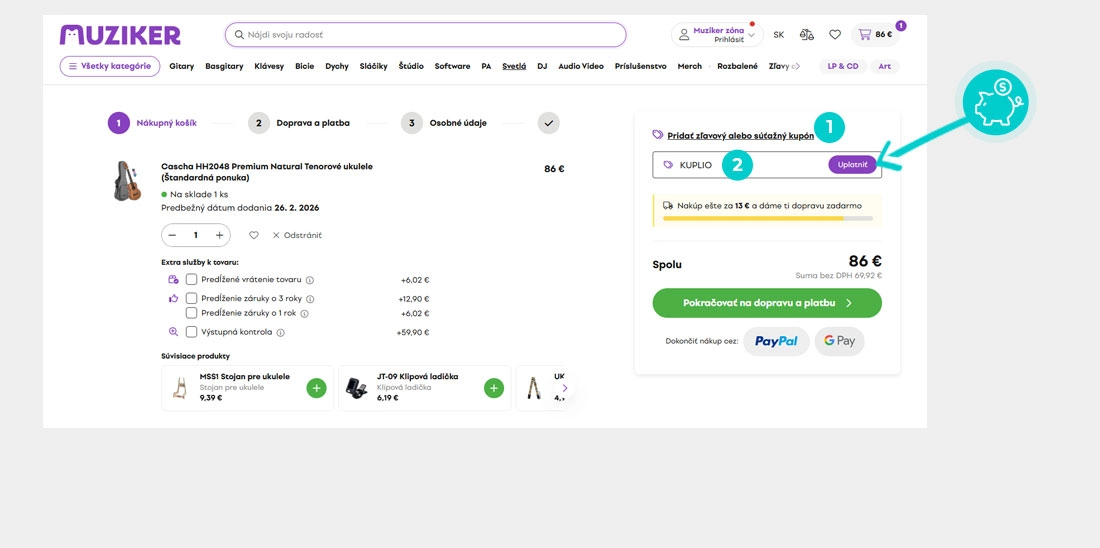Go to step 2 Doprava a platba
The image size is (1100, 548).
pos(299,123)
